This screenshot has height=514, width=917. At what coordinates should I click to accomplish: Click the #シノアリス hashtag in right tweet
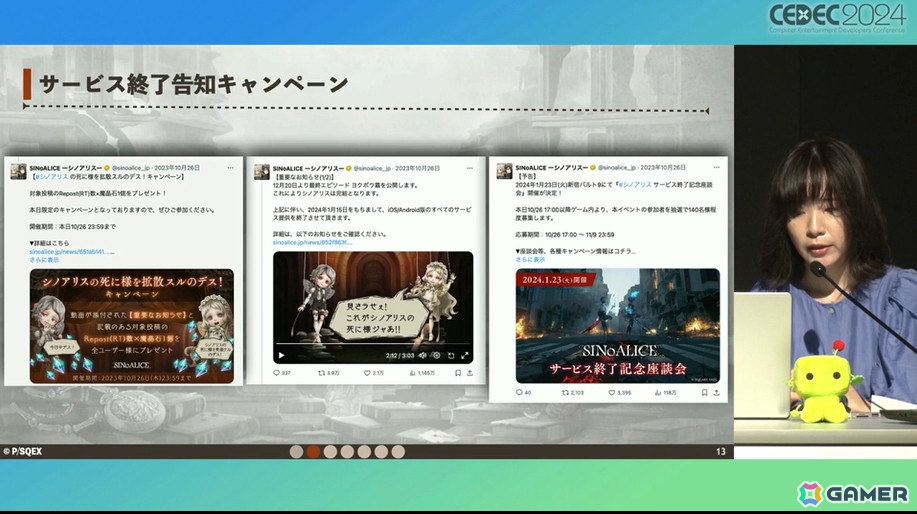(635, 184)
